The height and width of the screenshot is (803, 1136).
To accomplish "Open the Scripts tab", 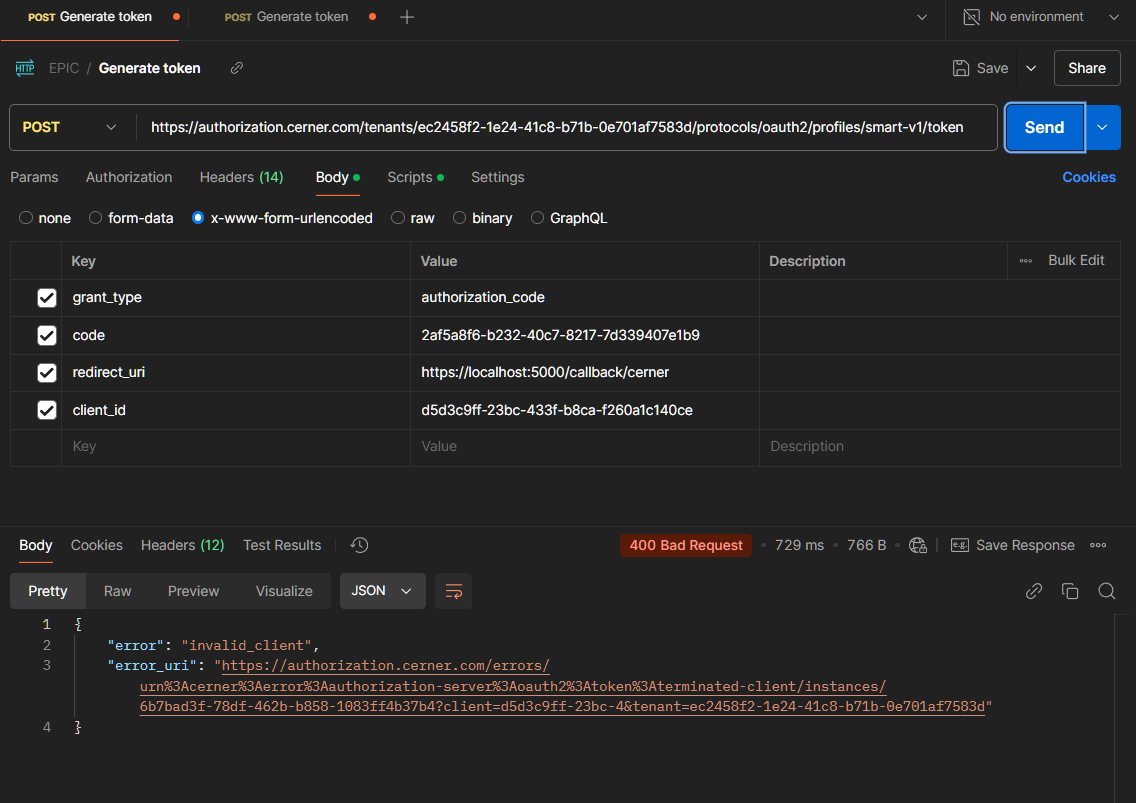I will pyautogui.click(x=415, y=178).
